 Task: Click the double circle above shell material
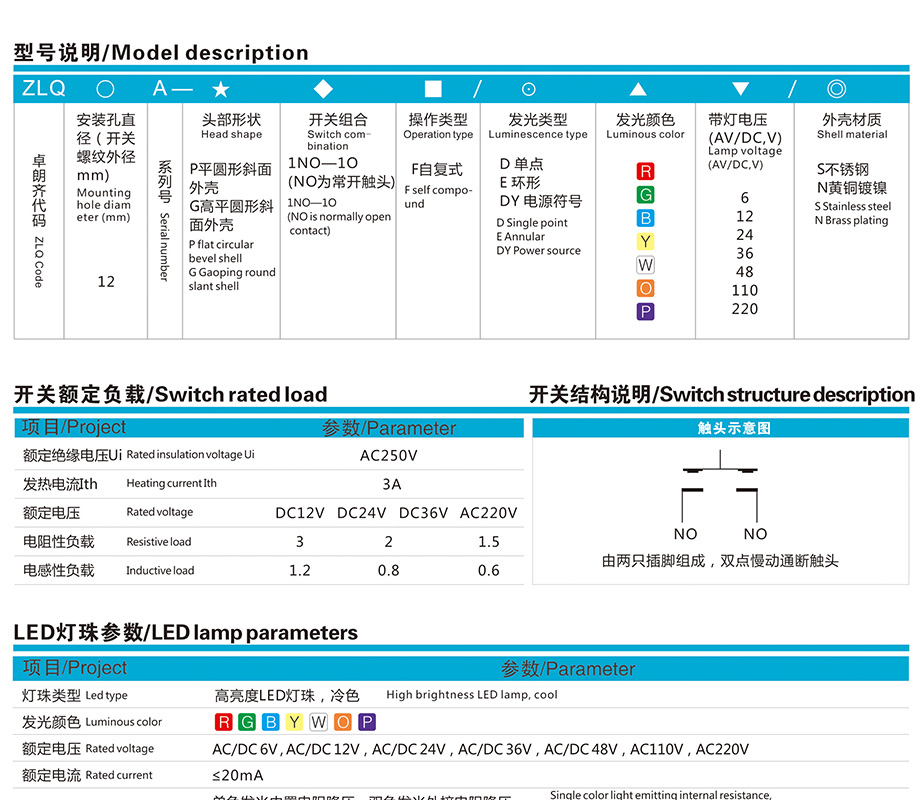coord(836,89)
